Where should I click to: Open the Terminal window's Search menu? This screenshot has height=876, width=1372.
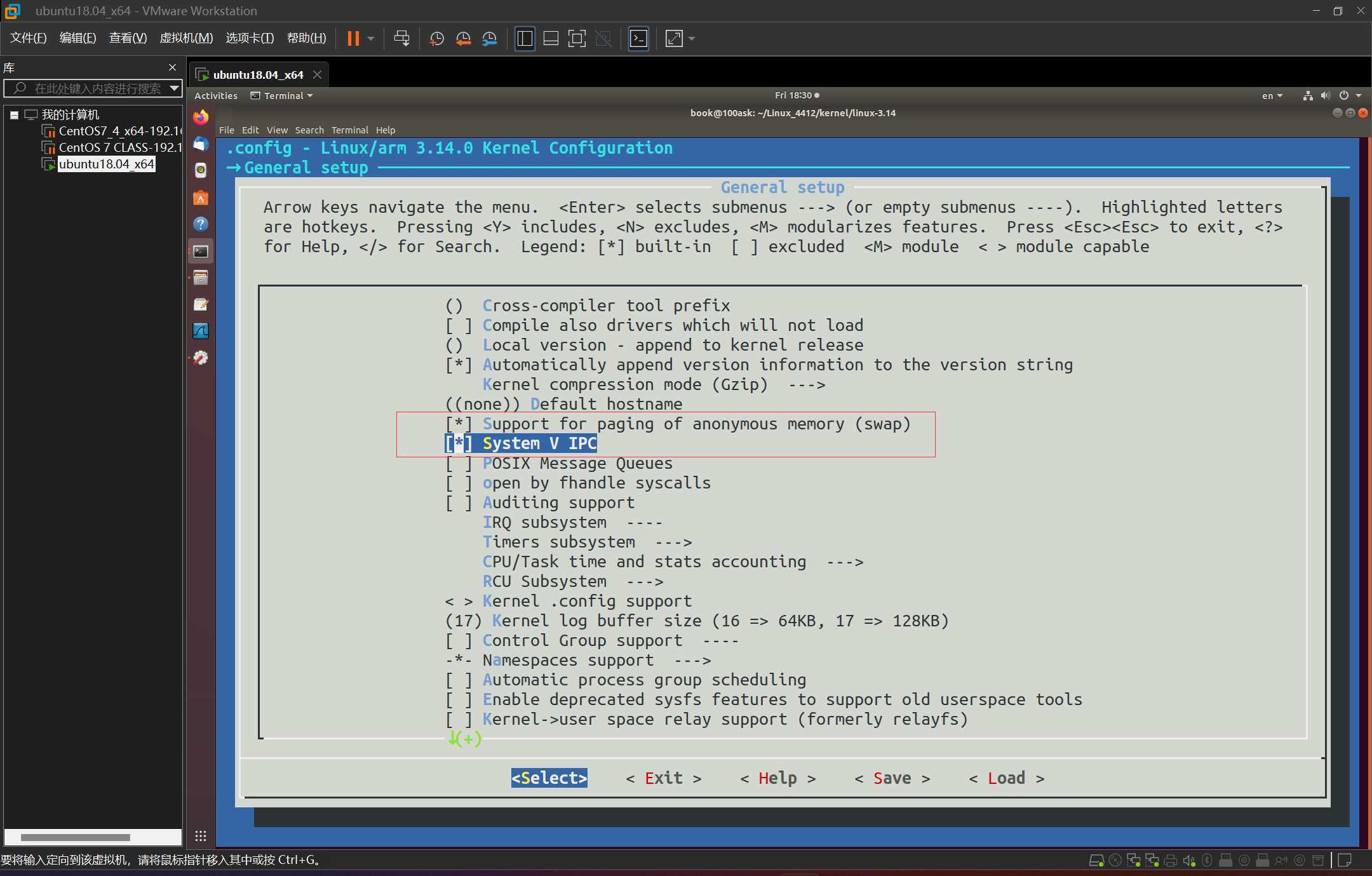(309, 130)
